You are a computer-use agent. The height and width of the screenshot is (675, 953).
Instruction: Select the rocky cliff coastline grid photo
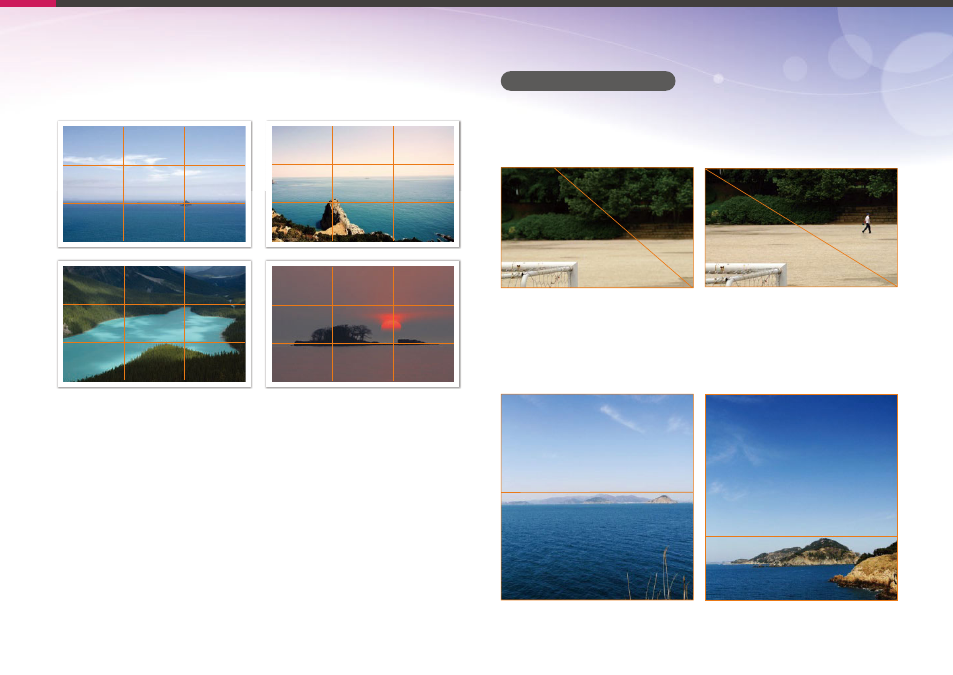pos(363,184)
